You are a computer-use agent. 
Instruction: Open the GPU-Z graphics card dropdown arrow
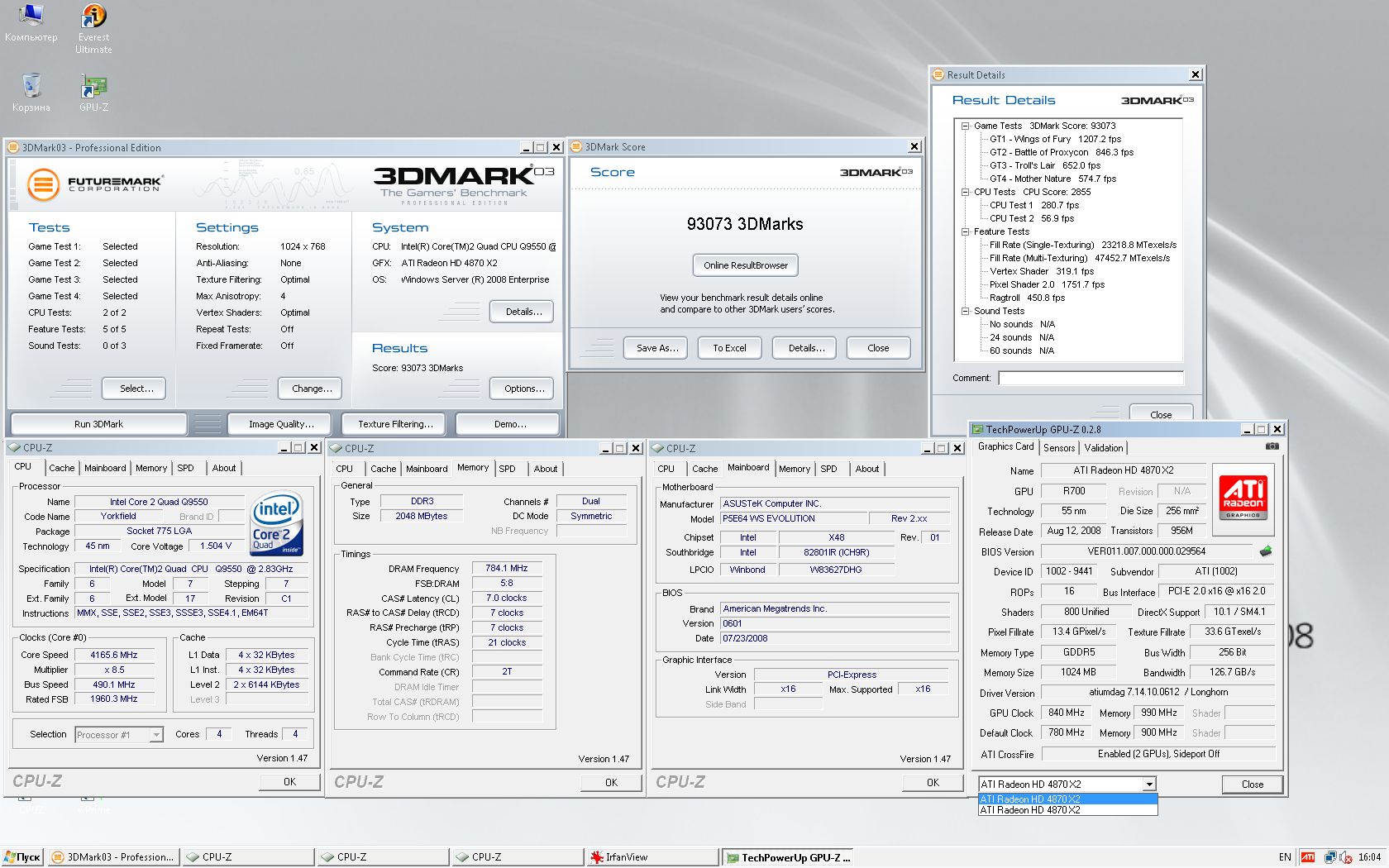click(1148, 784)
